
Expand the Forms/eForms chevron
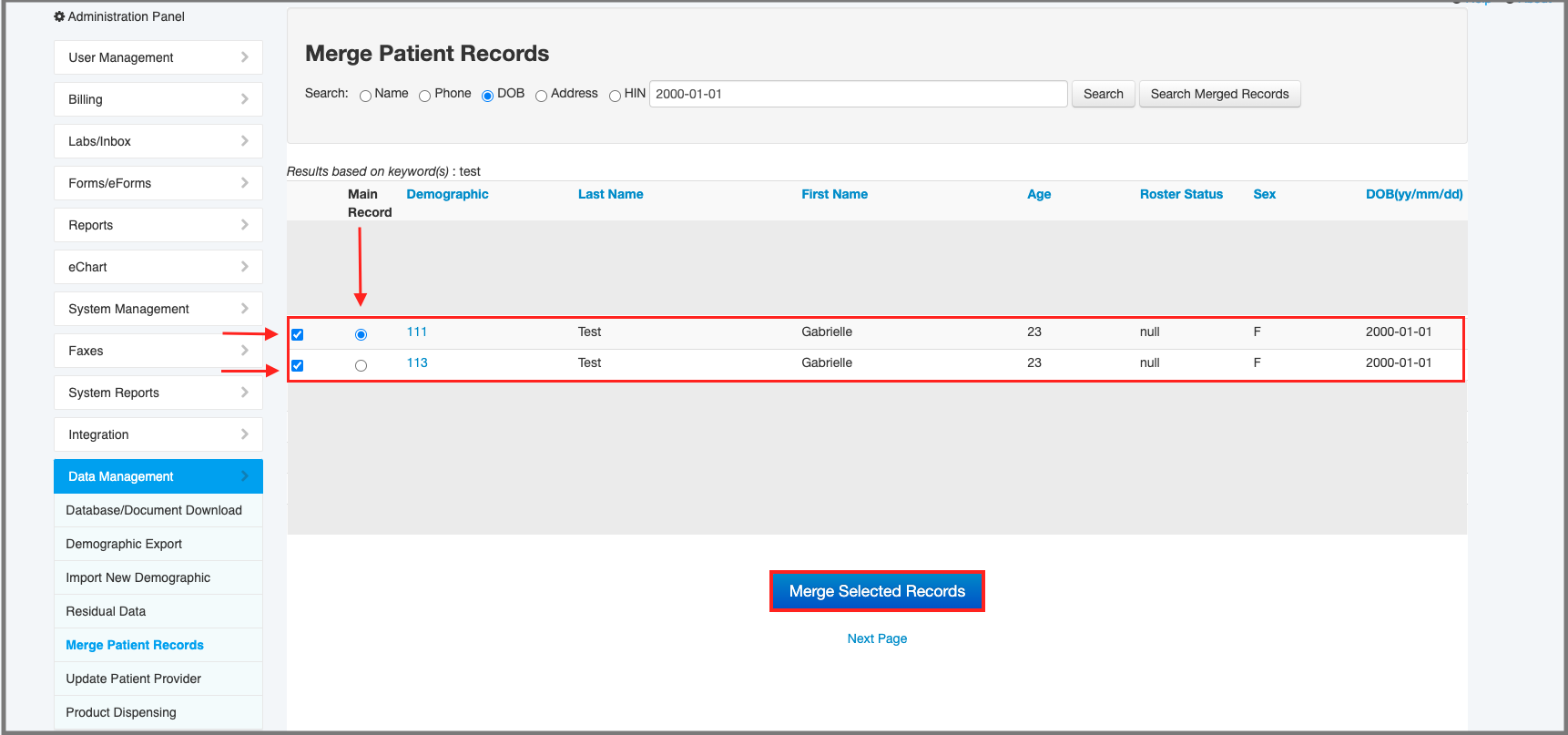(x=244, y=183)
